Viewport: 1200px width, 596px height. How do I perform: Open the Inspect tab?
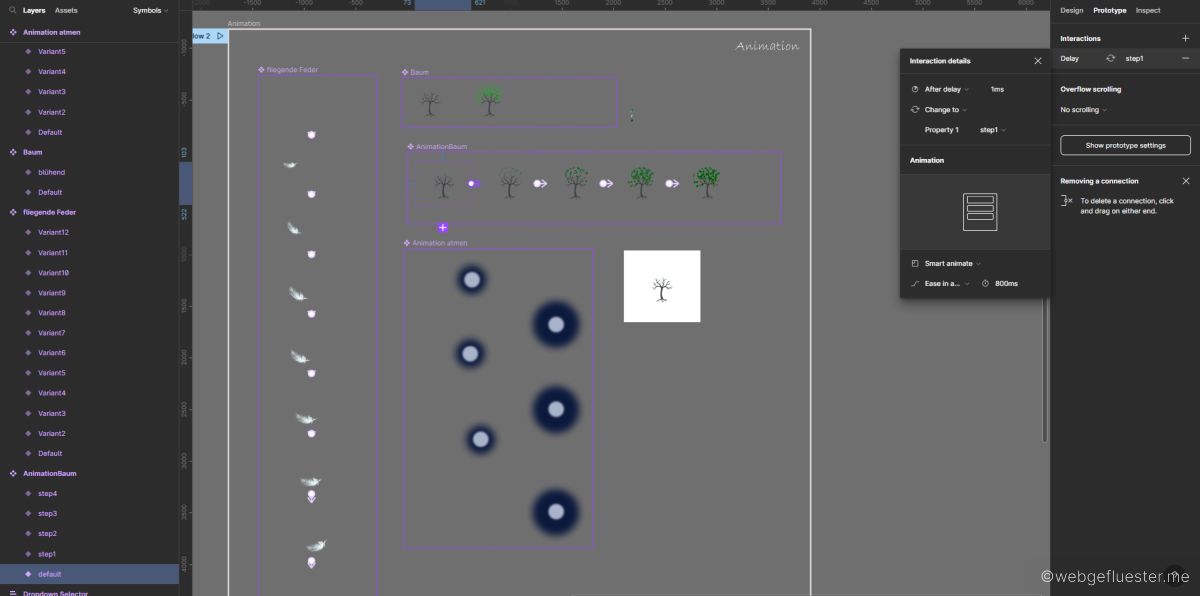click(x=1147, y=10)
